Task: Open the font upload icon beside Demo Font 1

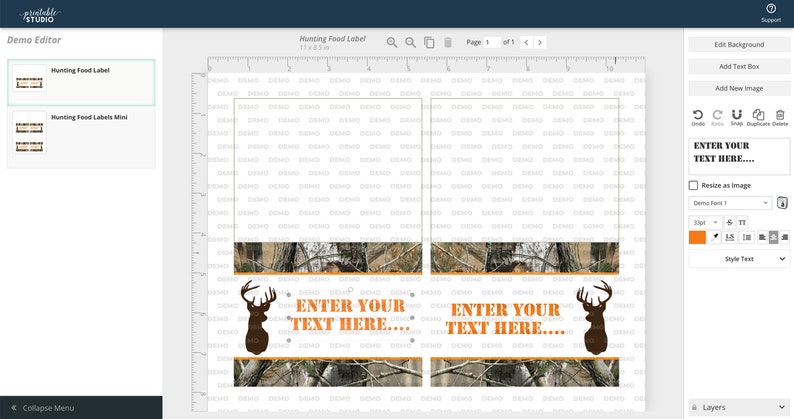Action: pyautogui.click(x=782, y=203)
